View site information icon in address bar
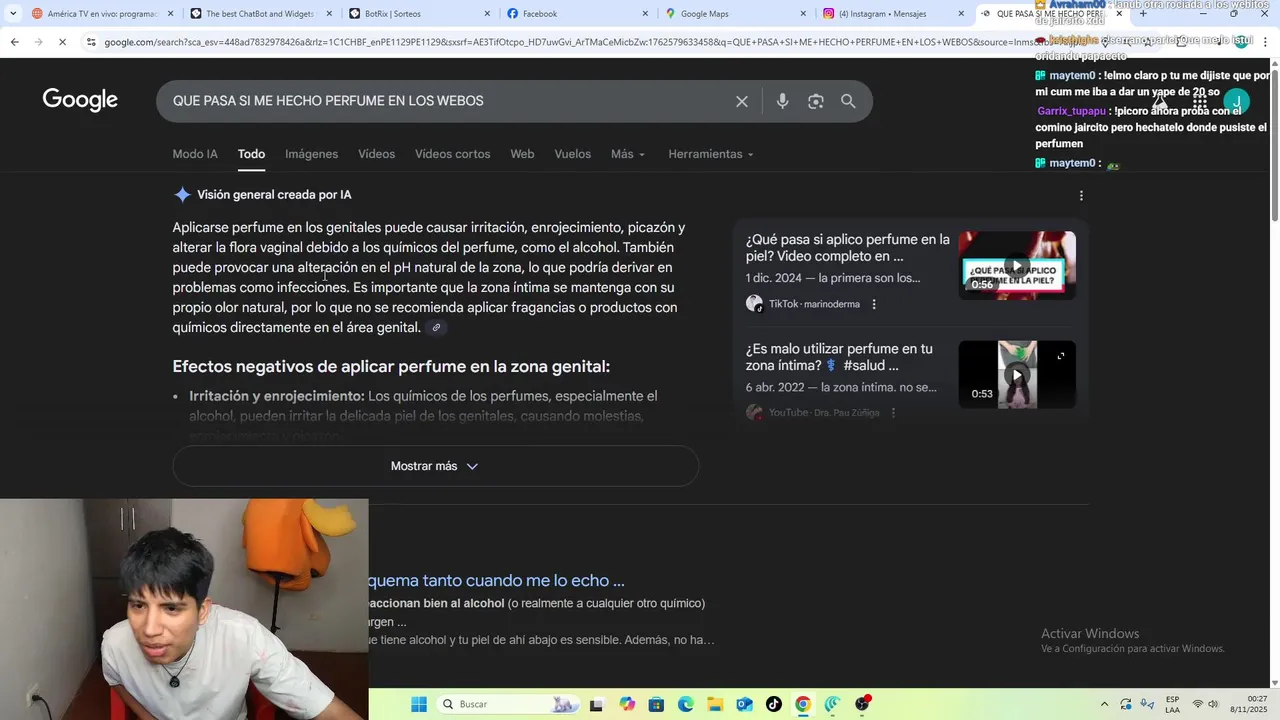This screenshot has width=1280, height=720. [91, 42]
